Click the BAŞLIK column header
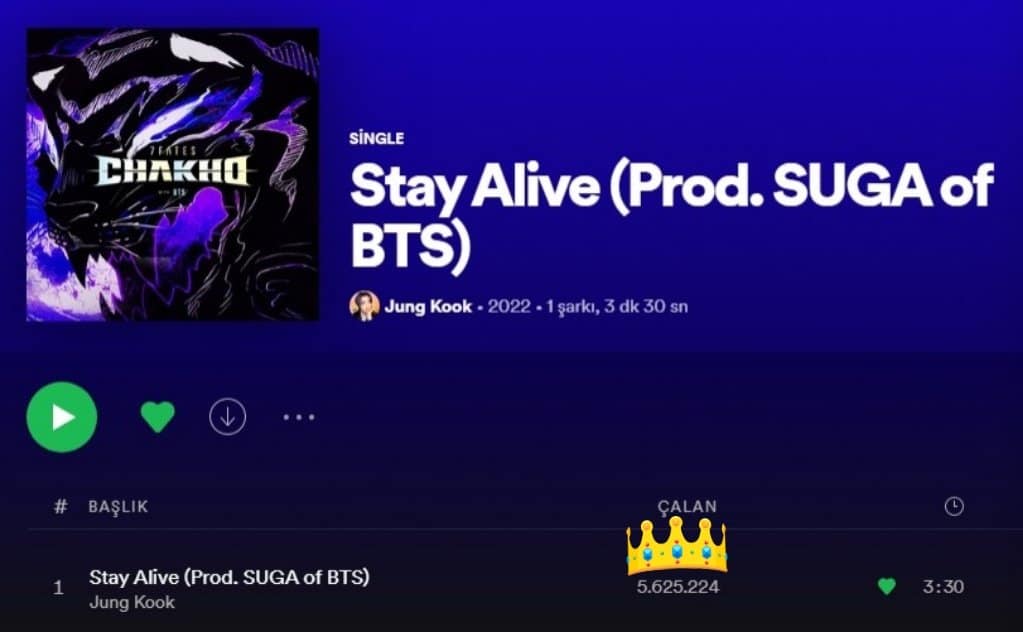 (118, 507)
